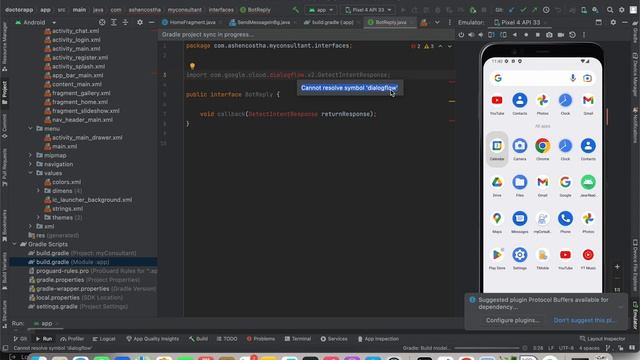
Task: Open the Pixel 4 API 33 device dropdown
Action: (x=368, y=10)
